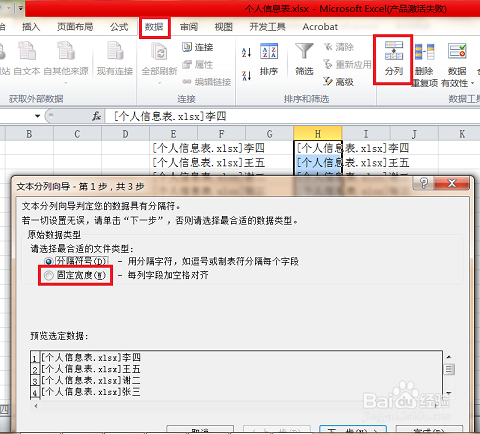
Task: Select column C header
Action: tap(77, 134)
